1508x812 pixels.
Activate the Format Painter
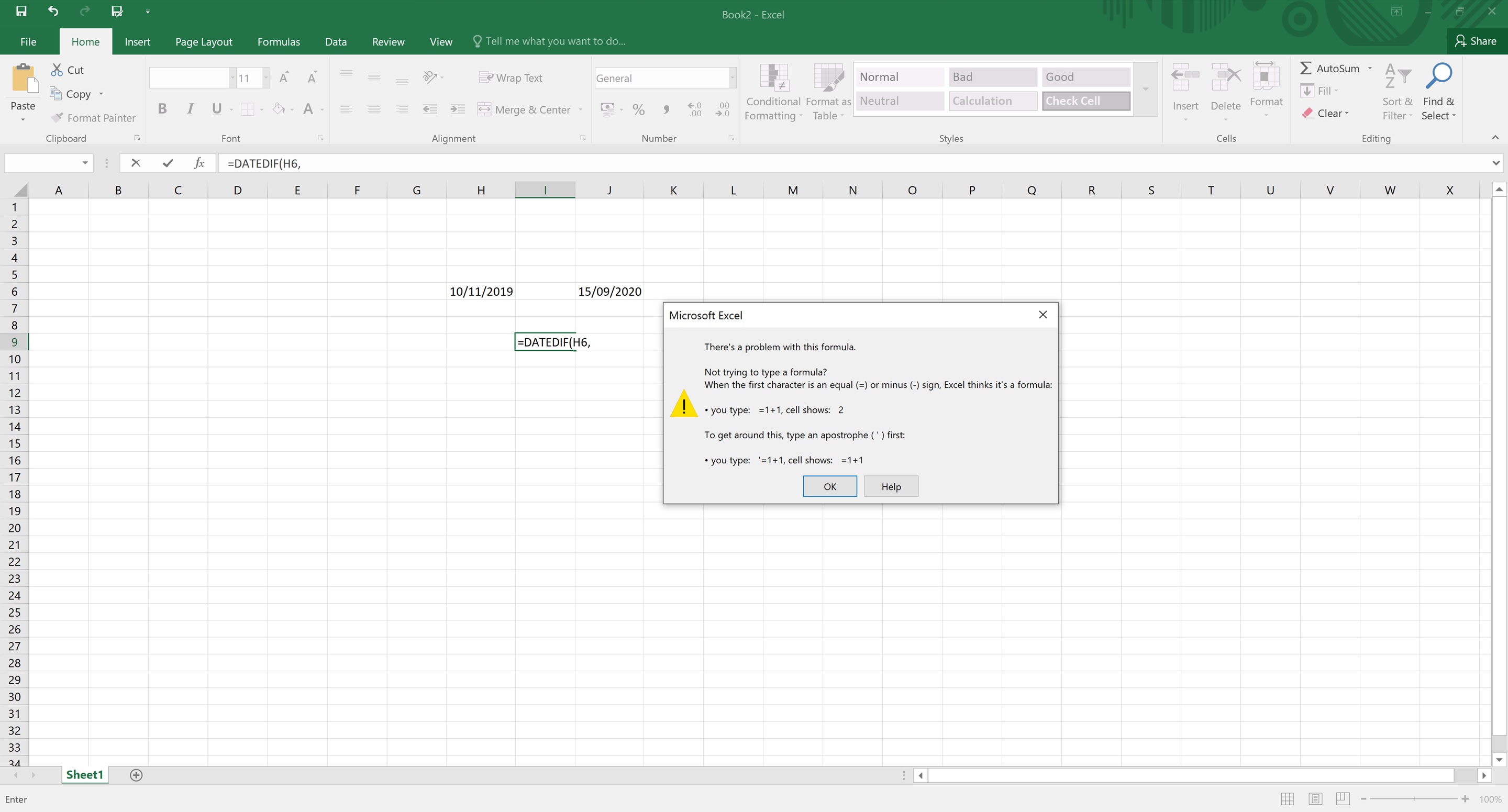click(94, 118)
